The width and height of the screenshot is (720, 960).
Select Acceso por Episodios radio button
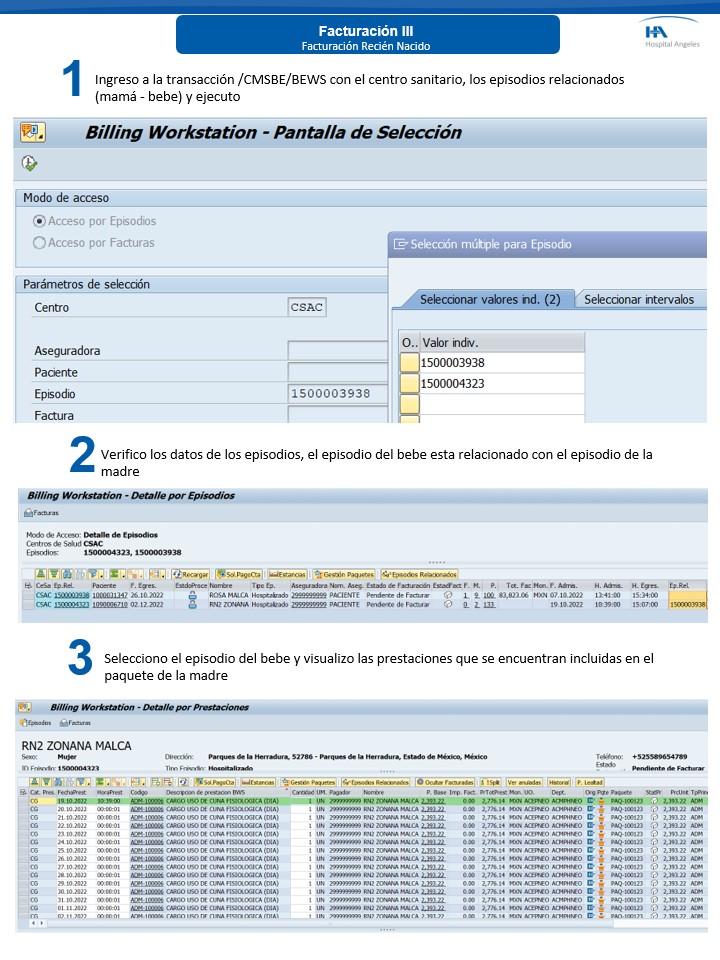click(x=40, y=221)
